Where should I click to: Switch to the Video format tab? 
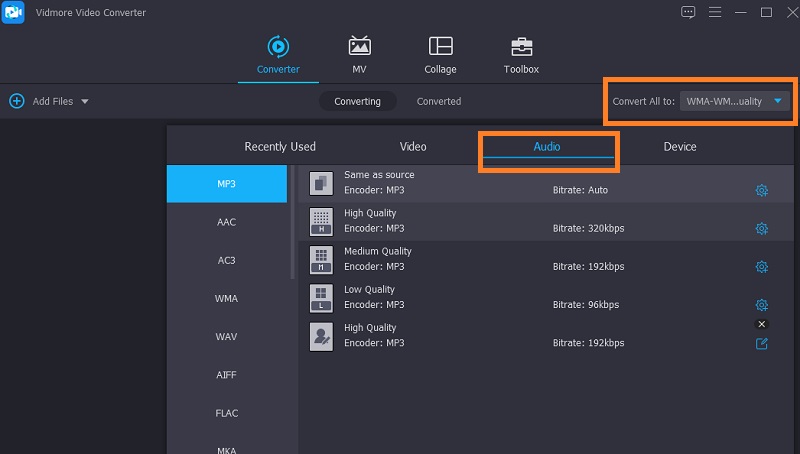tap(413, 147)
